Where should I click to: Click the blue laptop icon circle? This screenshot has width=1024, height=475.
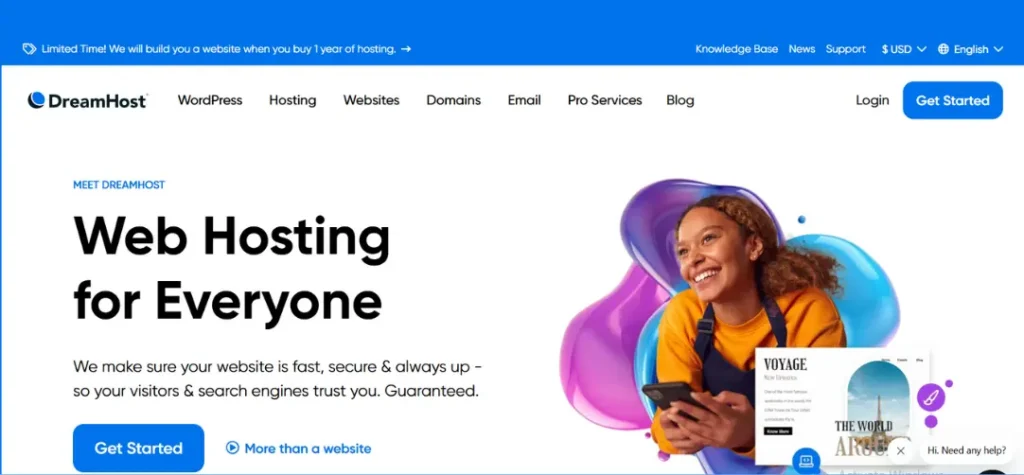tap(806, 461)
